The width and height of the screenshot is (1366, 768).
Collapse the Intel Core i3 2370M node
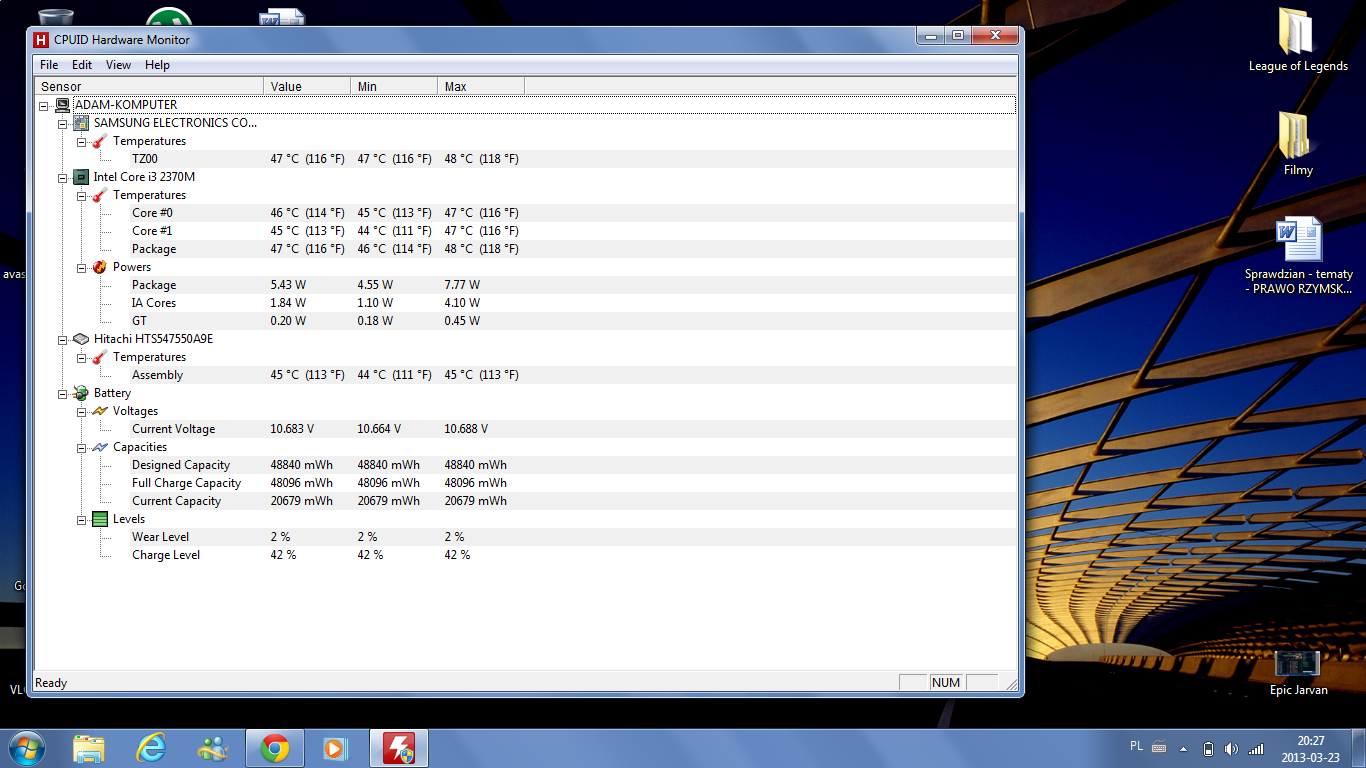tap(63, 177)
